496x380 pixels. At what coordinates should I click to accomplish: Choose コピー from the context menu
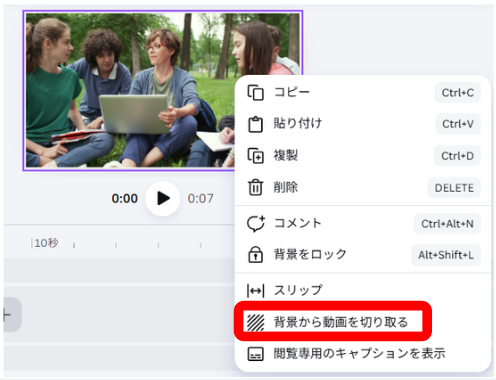[363, 92]
